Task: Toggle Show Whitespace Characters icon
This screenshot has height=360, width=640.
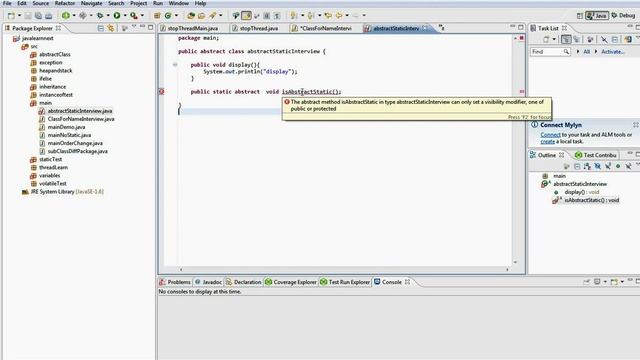Action: coord(277,16)
